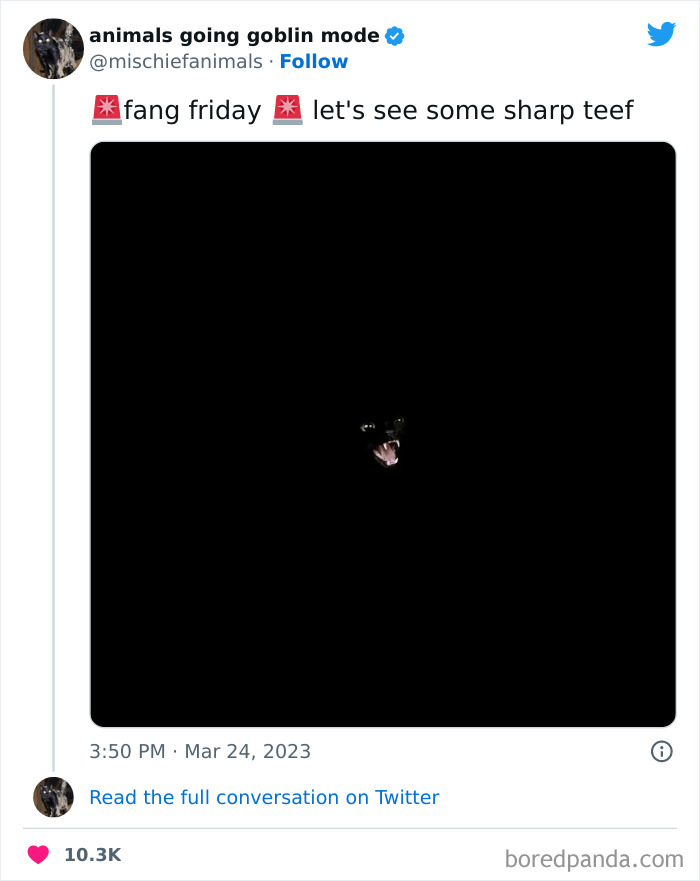Click the Mar 24, 2023 date
700x881 pixels.
[248, 751]
